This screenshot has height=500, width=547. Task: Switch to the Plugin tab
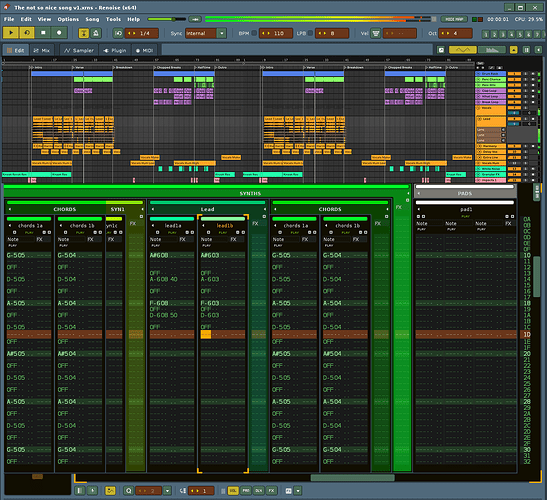pyautogui.click(x=115, y=50)
